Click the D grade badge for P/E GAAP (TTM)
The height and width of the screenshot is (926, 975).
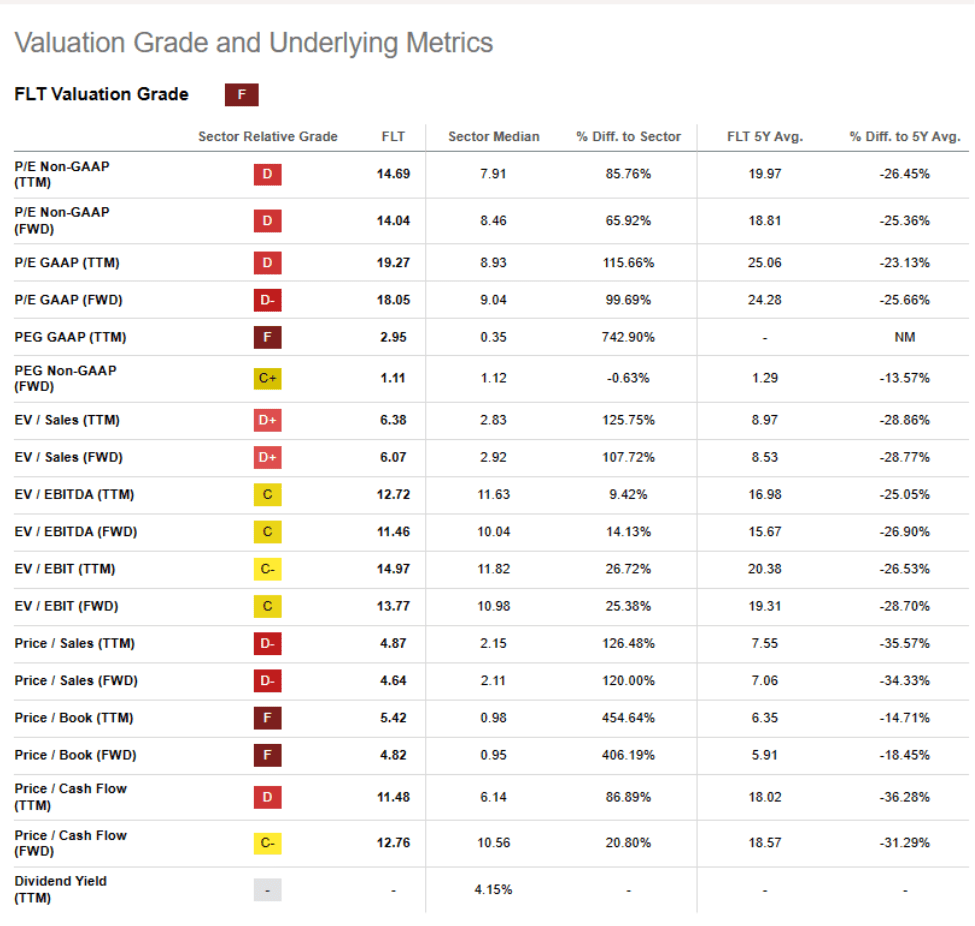(267, 262)
